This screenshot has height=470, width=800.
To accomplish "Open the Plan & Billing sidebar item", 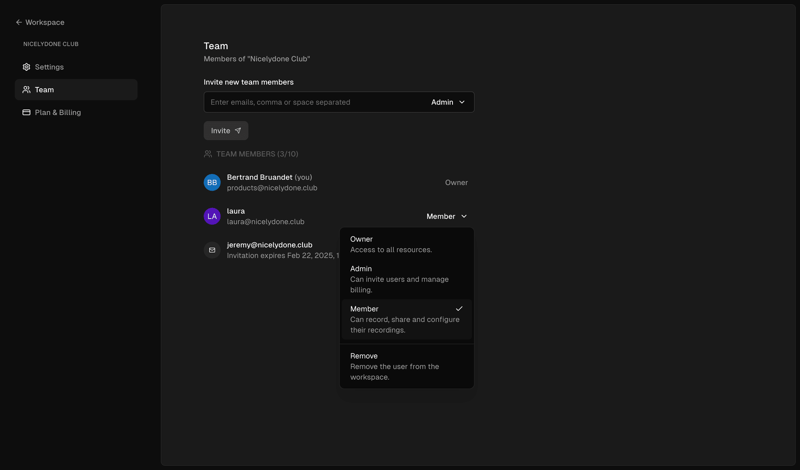I will click(x=76, y=112).
